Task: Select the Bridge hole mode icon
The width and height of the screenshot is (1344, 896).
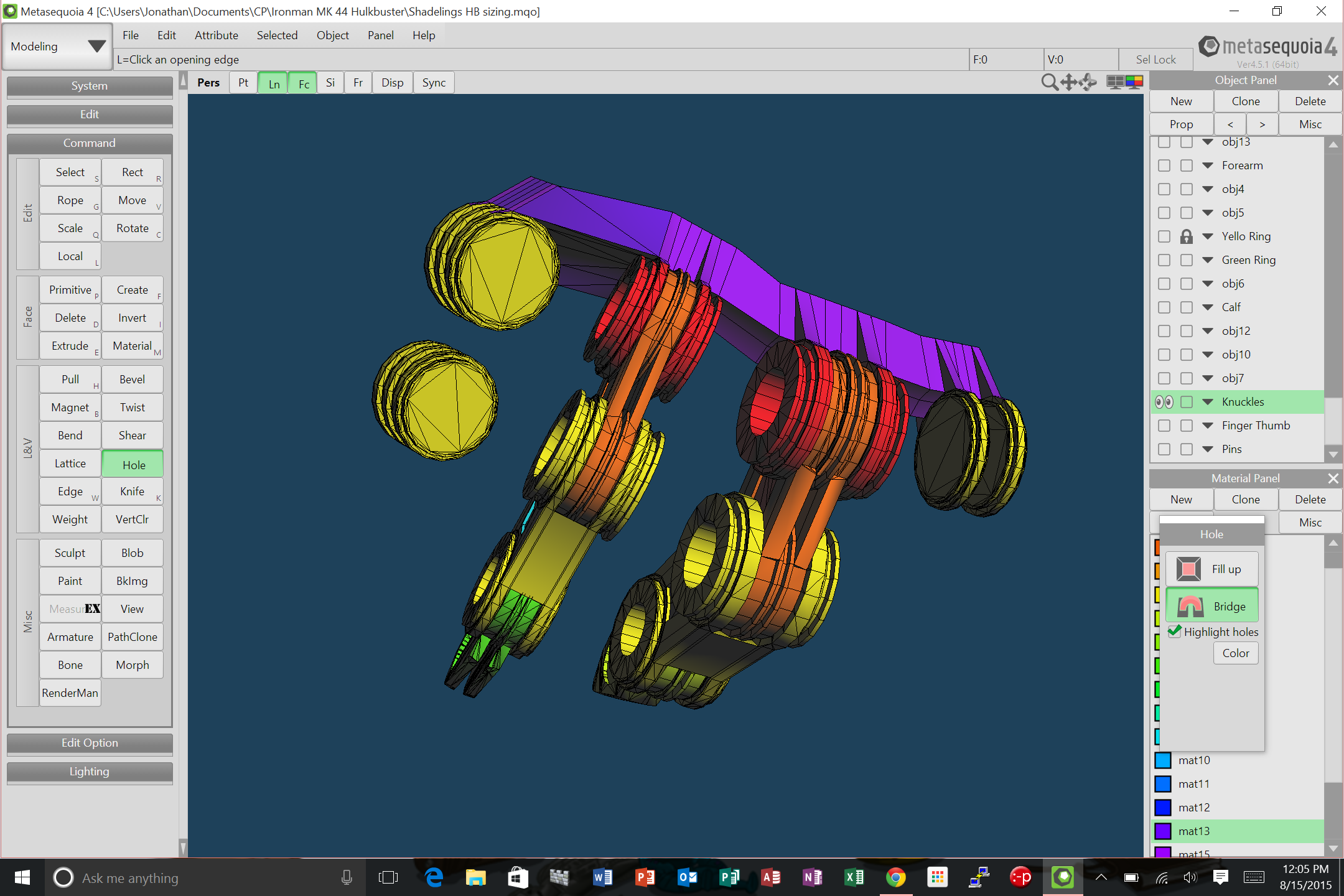Action: pos(1190,606)
